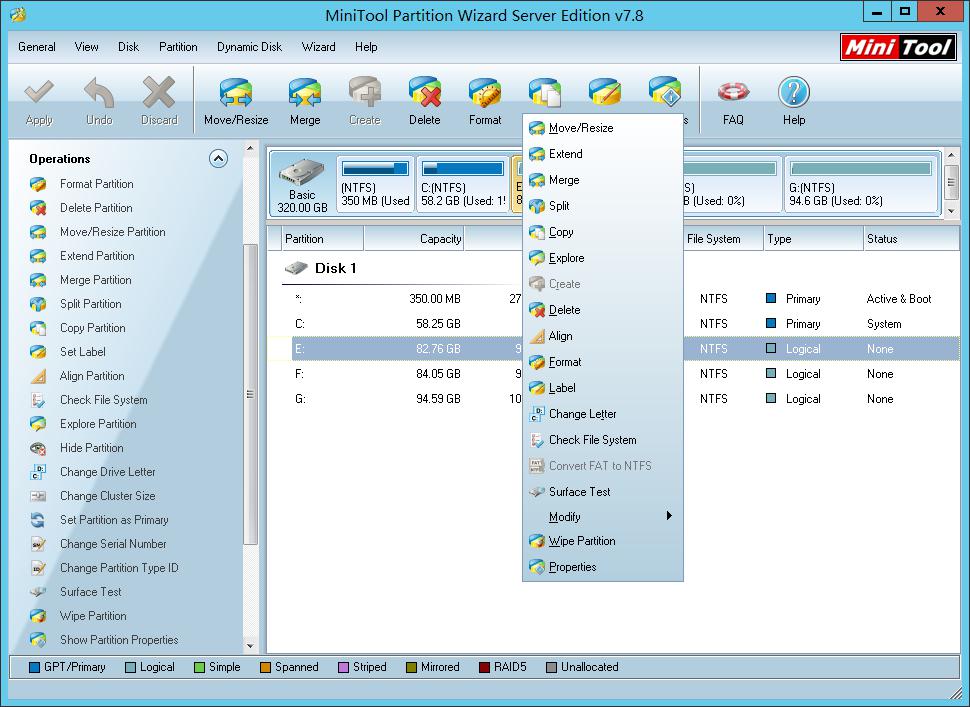Sort by the Capacity column header
Screen dimensions: 970x707
pos(414,239)
